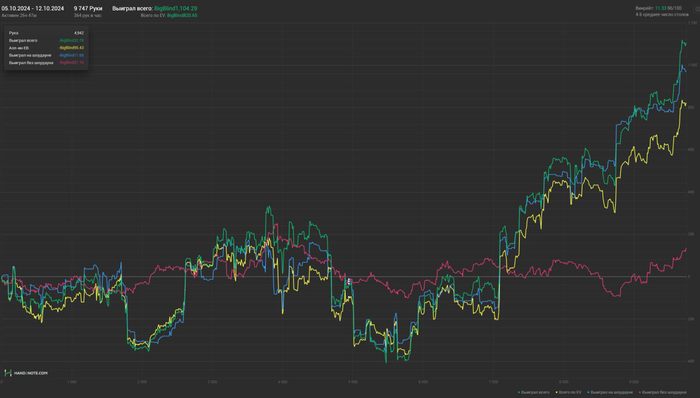
Task: Toggle the yellow 'Всего по EV' legend item
Action: pyautogui.click(x=568, y=393)
